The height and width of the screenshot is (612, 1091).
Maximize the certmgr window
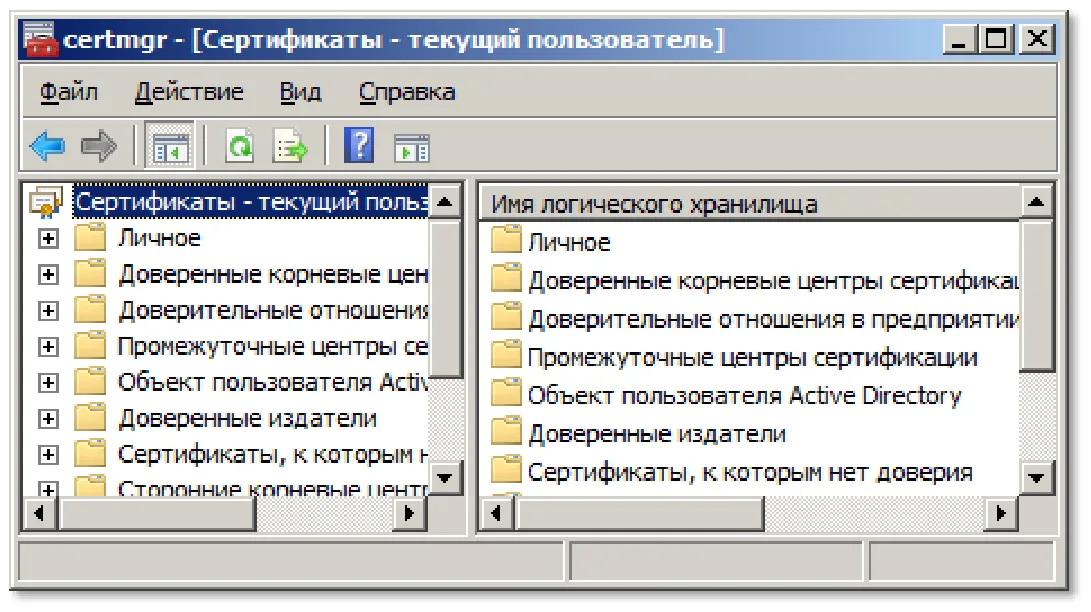996,39
